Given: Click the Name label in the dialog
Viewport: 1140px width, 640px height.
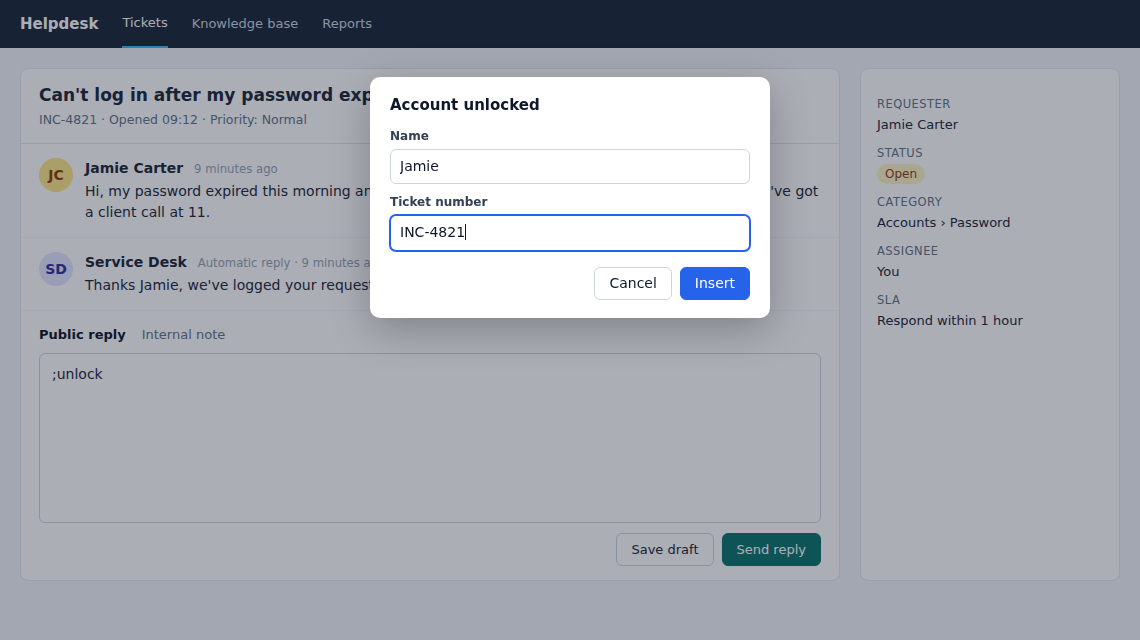Looking at the screenshot, I should tap(409, 136).
